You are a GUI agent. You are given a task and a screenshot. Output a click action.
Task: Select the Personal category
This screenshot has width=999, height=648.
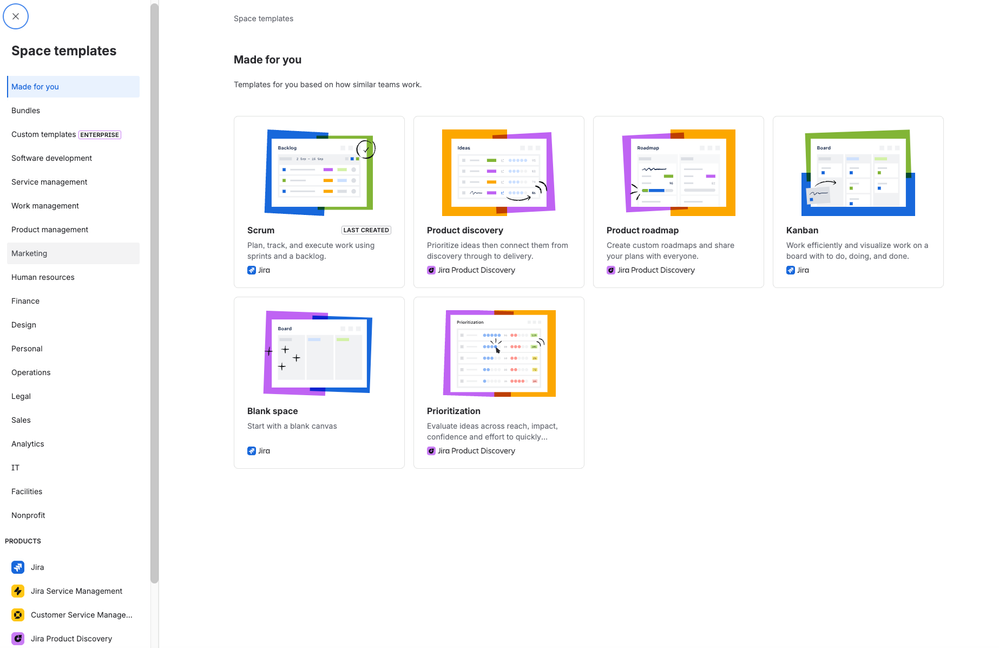[x=73, y=349]
